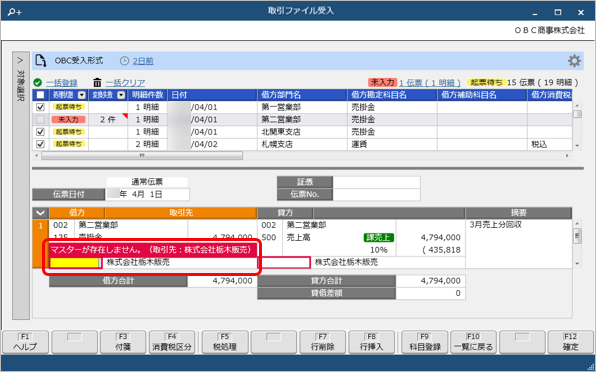Toggle checkbox for 第一営業部 row
The image size is (596, 372).
click(x=40, y=108)
